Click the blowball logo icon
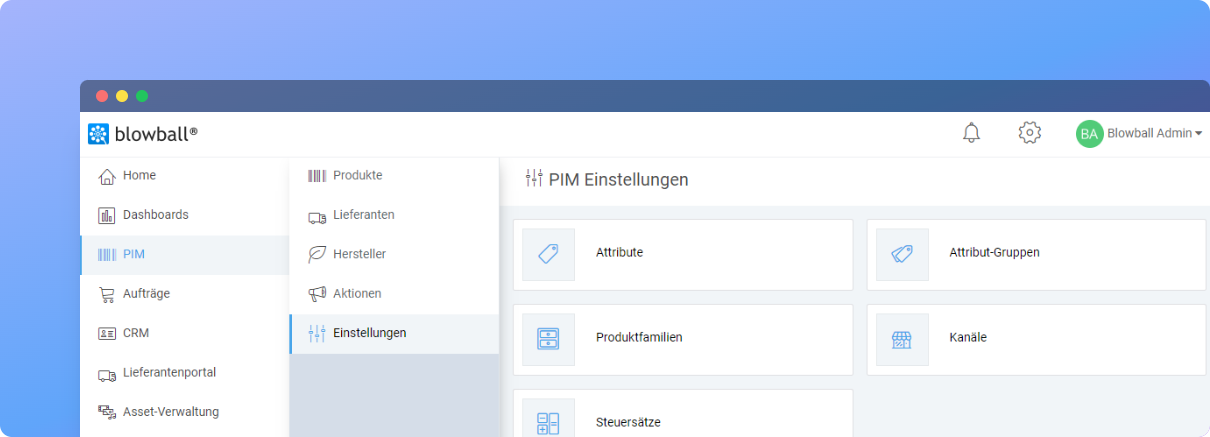This screenshot has width=1210, height=437. [x=98, y=133]
